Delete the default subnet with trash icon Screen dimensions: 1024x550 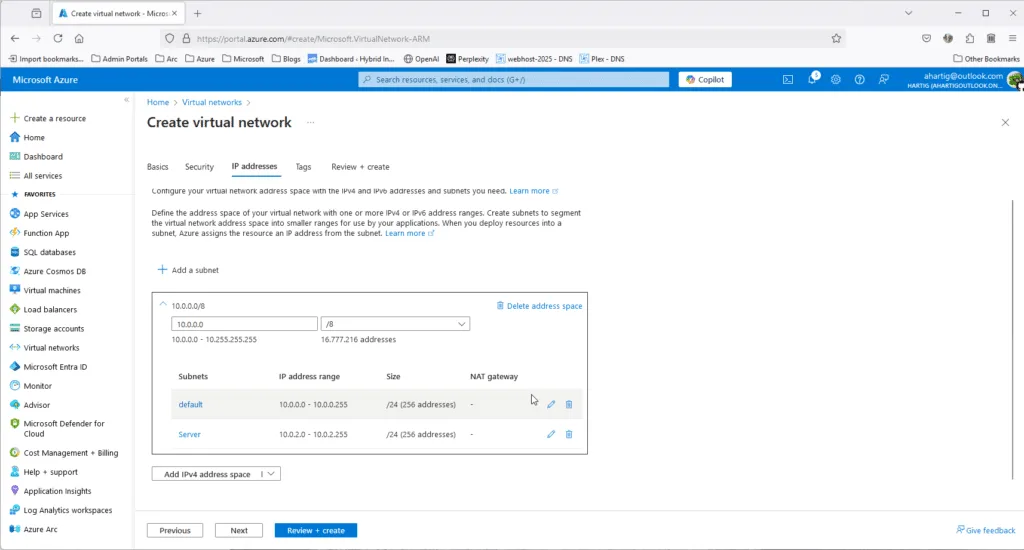pyautogui.click(x=569, y=404)
